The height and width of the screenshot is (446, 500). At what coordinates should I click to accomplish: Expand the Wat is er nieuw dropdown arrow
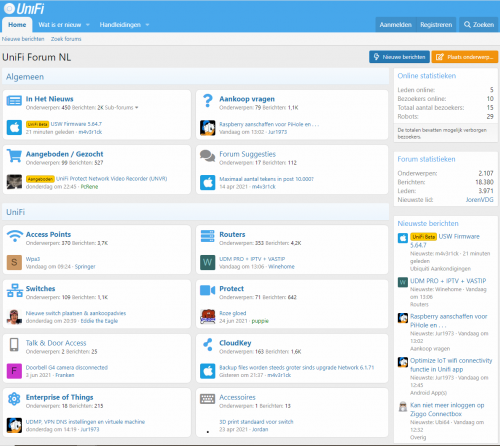tap(88, 25)
